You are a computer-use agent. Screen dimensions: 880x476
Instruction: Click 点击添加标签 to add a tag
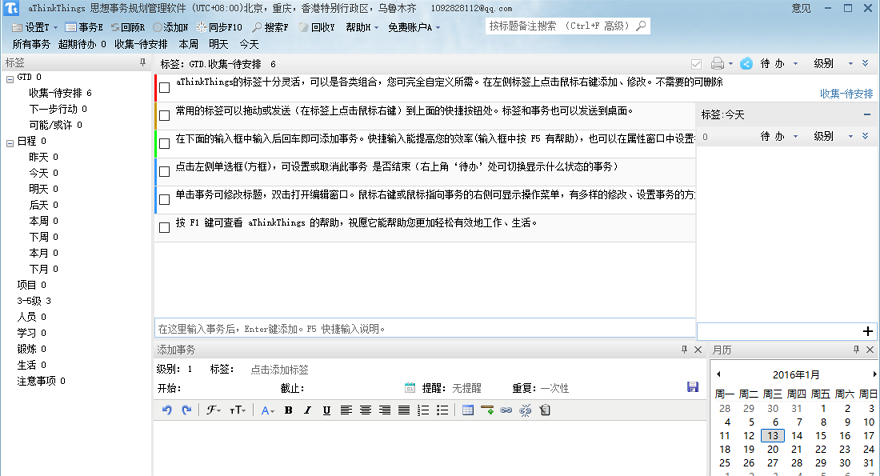click(279, 369)
